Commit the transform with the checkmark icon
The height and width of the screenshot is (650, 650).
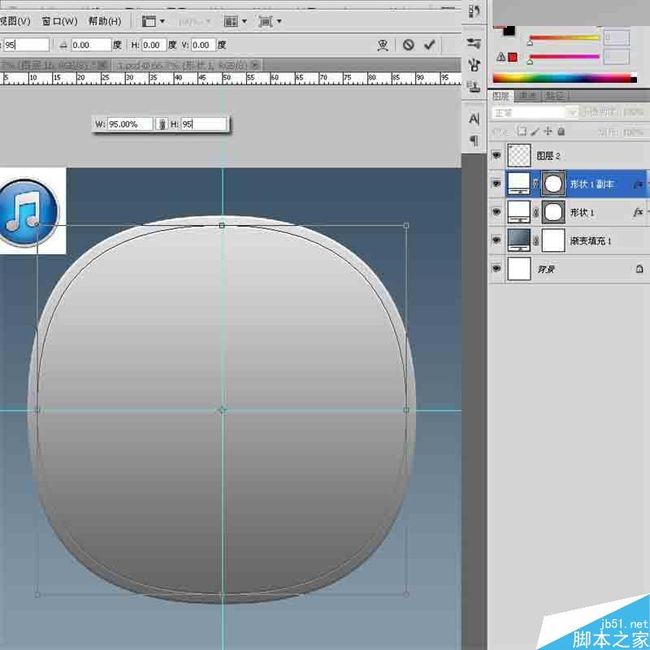pyautogui.click(x=429, y=45)
